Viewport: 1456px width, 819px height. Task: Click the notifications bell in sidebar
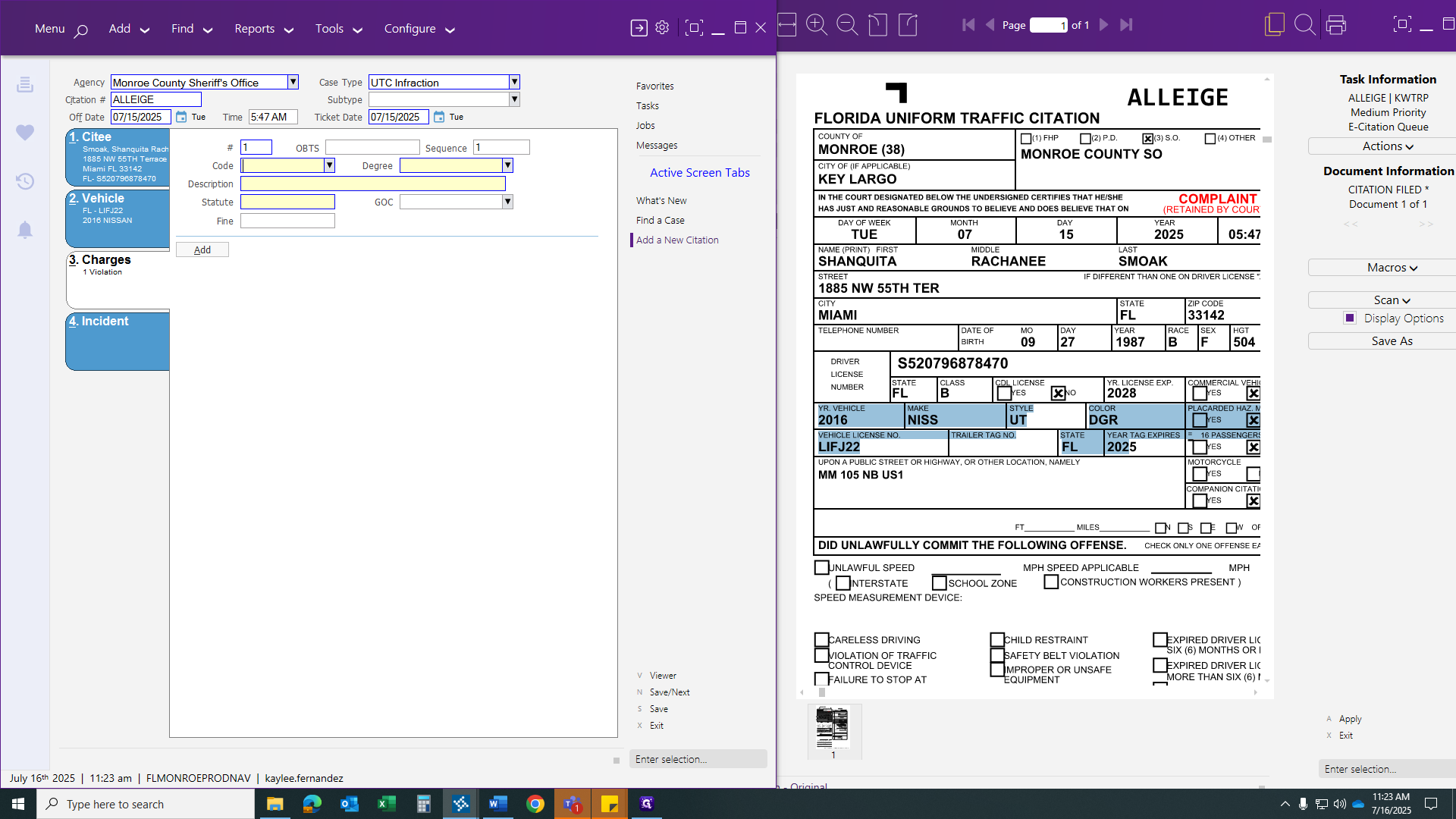tap(25, 230)
